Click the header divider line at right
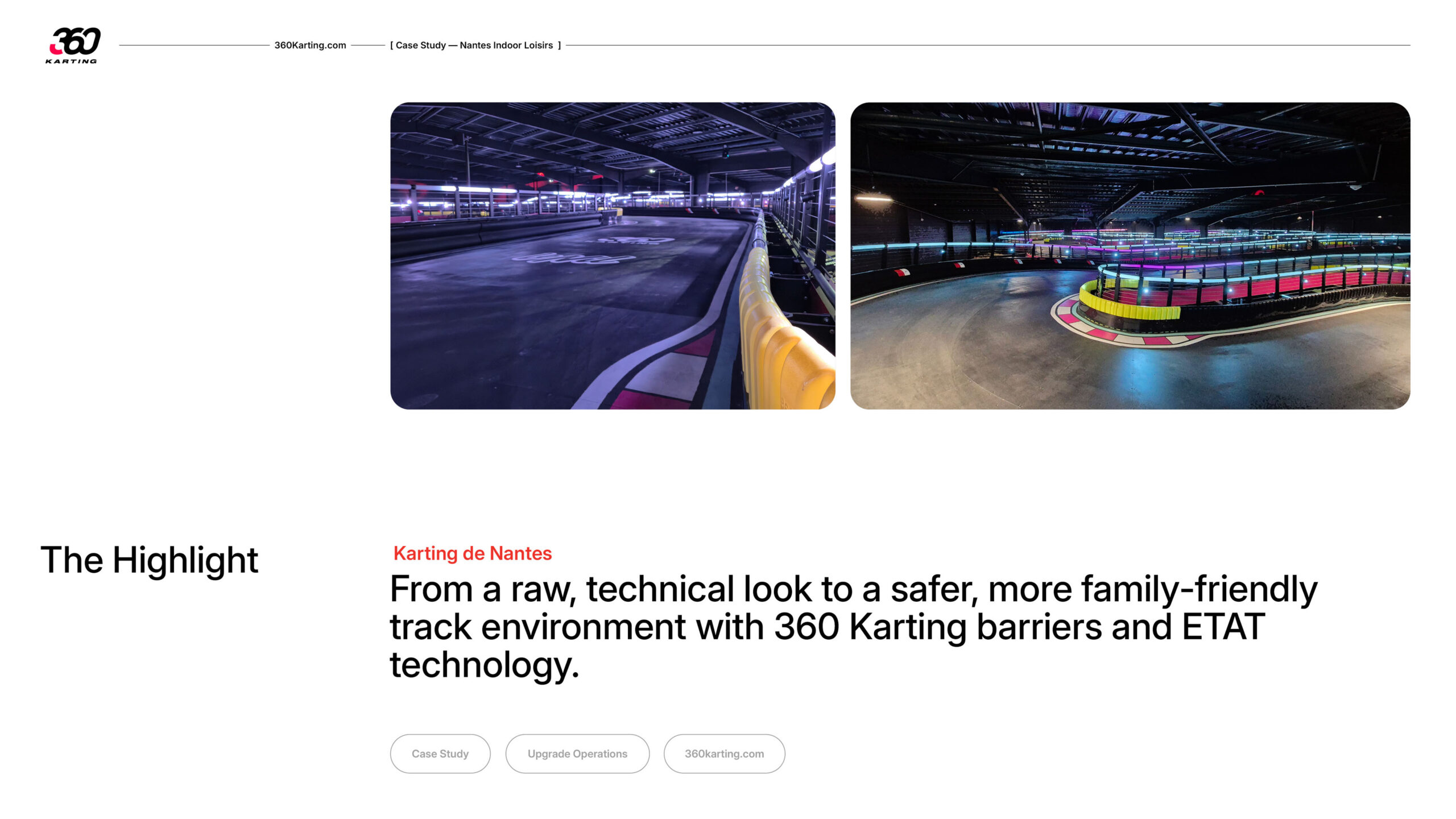The image size is (1456, 819). (x=988, y=45)
